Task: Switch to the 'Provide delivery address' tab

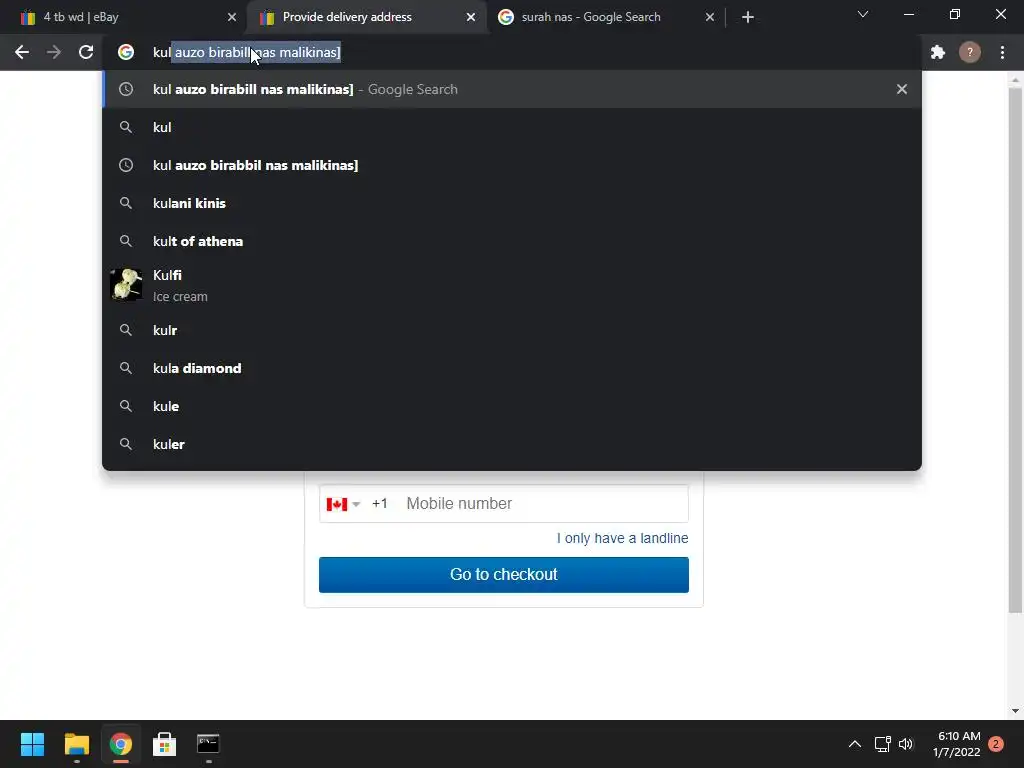Action: coord(366,18)
